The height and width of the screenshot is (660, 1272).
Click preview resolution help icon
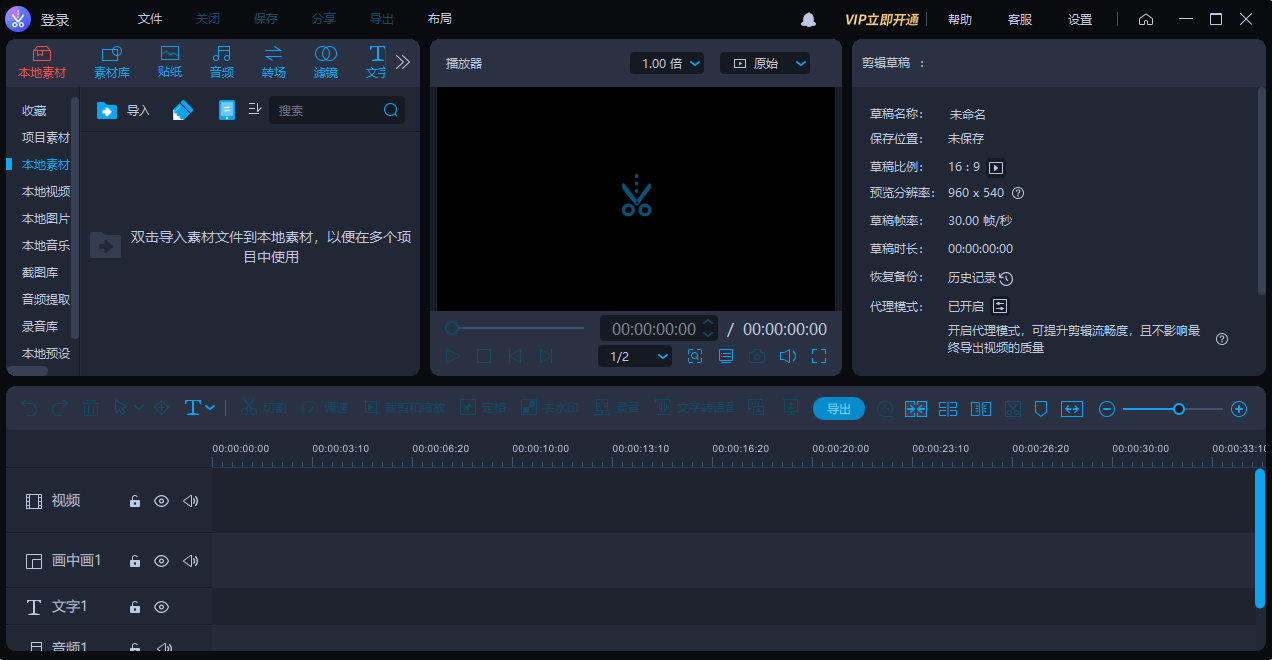pyautogui.click(x=1018, y=193)
